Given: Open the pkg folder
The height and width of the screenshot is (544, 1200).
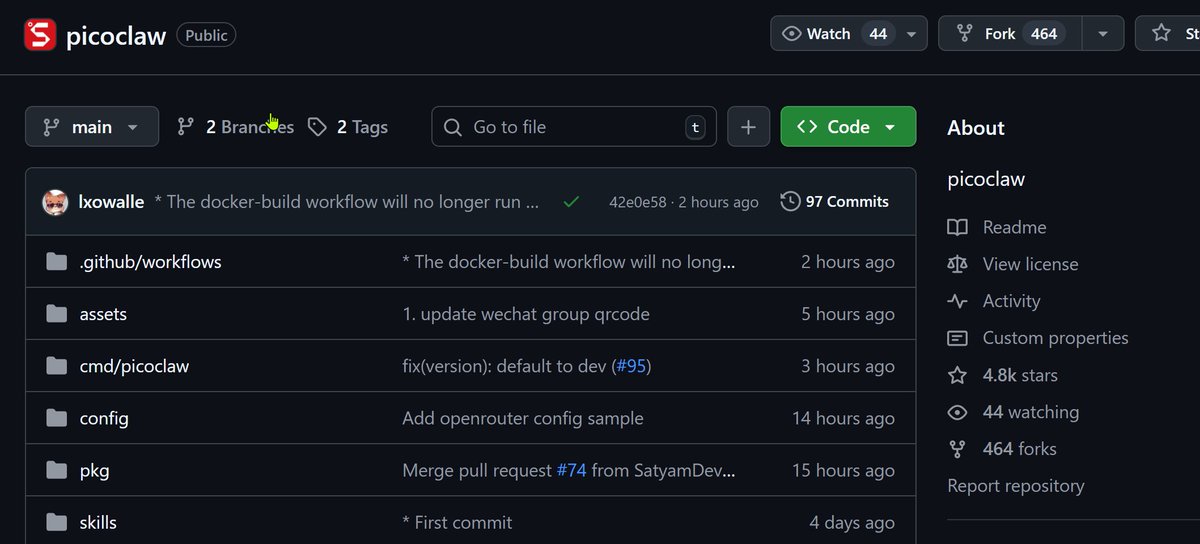Looking at the screenshot, I should tap(94, 470).
